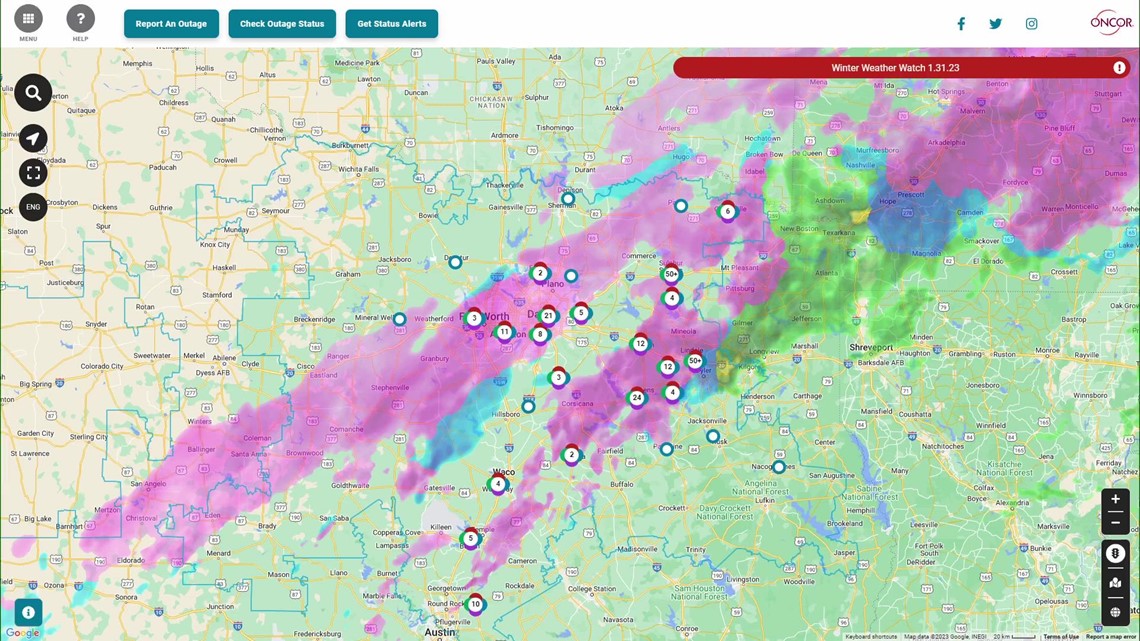Enter fullscreen via the fullscreen icon
This screenshot has width=1140, height=641.
33,172
